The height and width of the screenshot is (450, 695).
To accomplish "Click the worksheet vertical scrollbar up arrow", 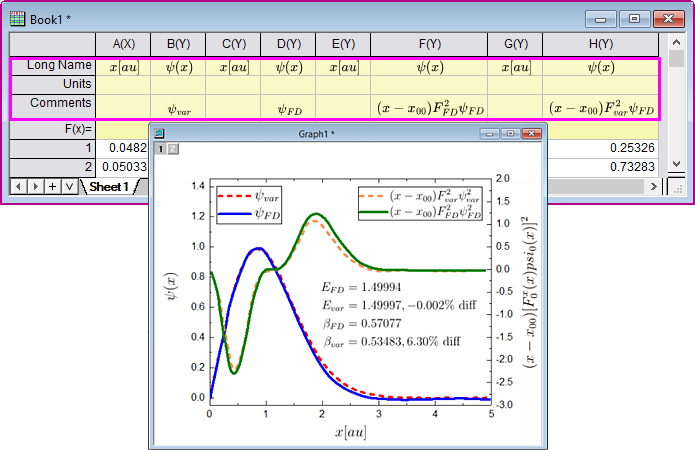I will 676,42.
